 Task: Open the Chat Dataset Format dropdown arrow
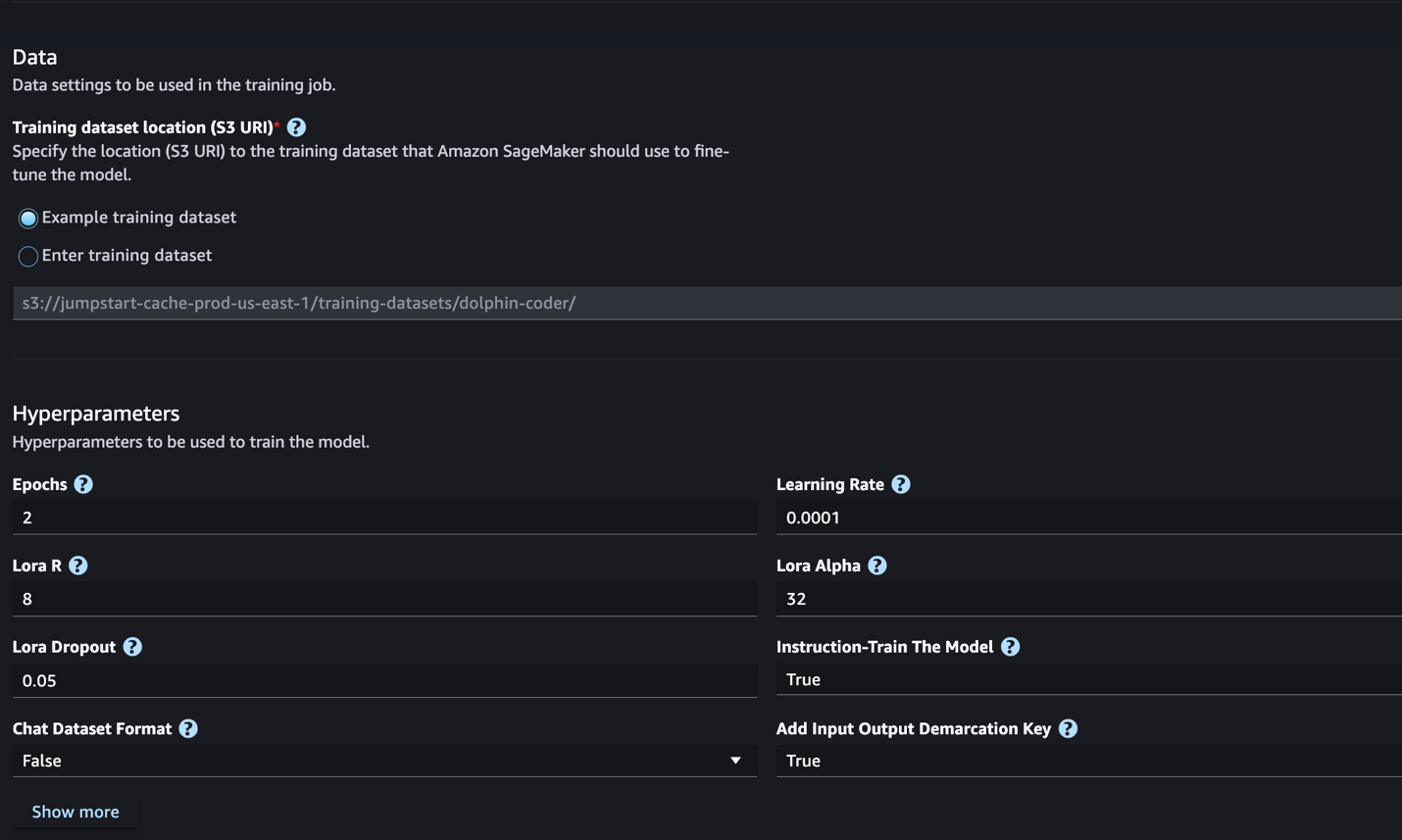tap(735, 761)
